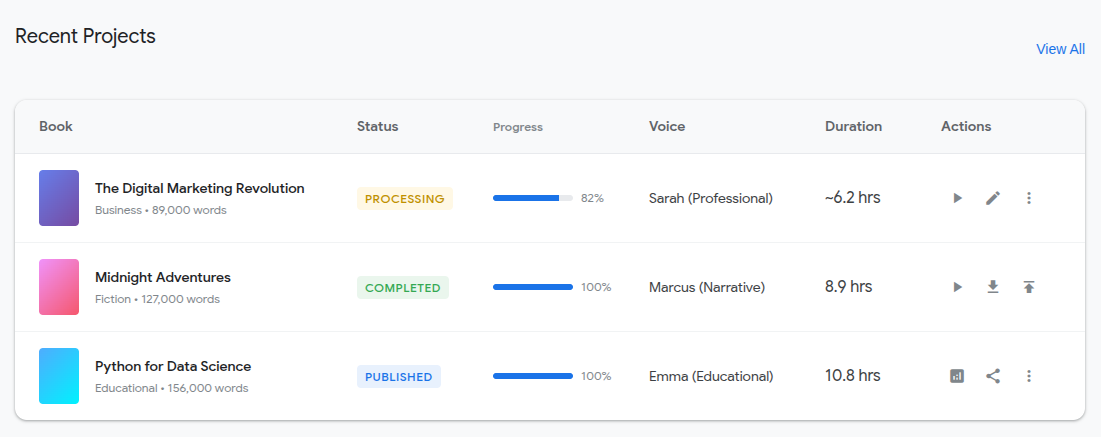The height and width of the screenshot is (437, 1101).
Task: Open more options for The Digital Marketing Revolution
Action: 1029,198
